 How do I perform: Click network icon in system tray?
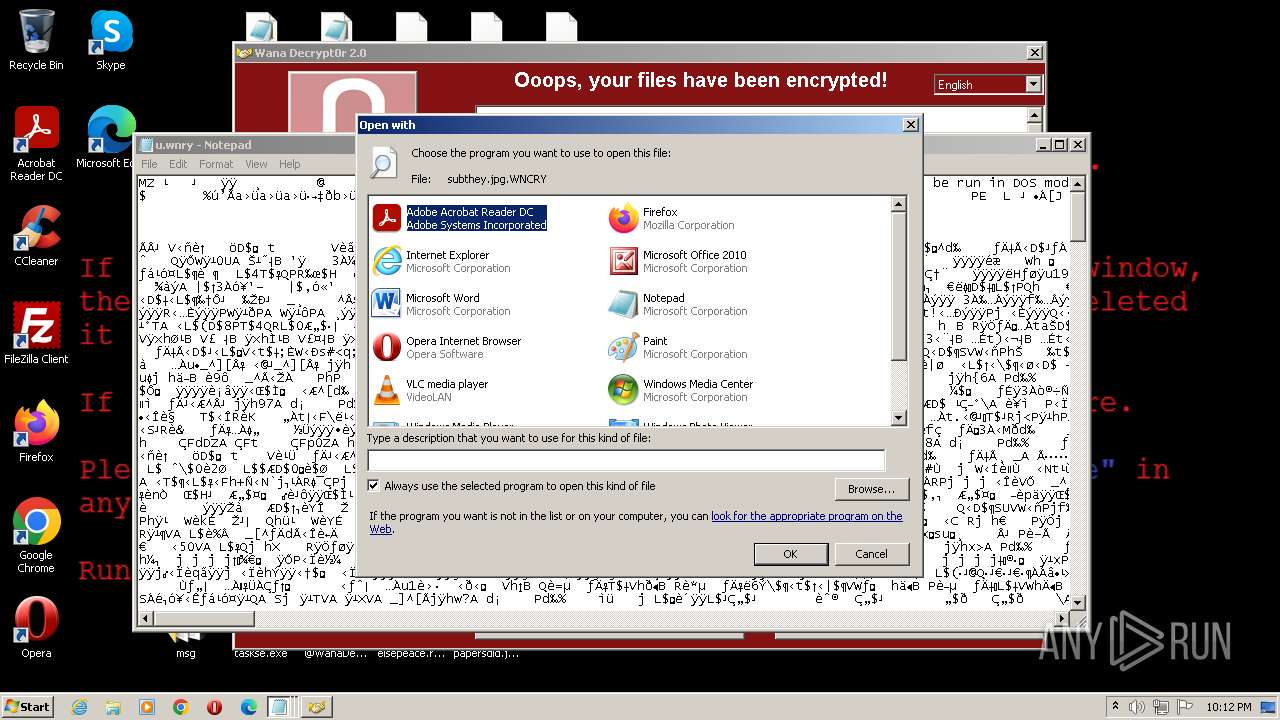[x=1159, y=707]
